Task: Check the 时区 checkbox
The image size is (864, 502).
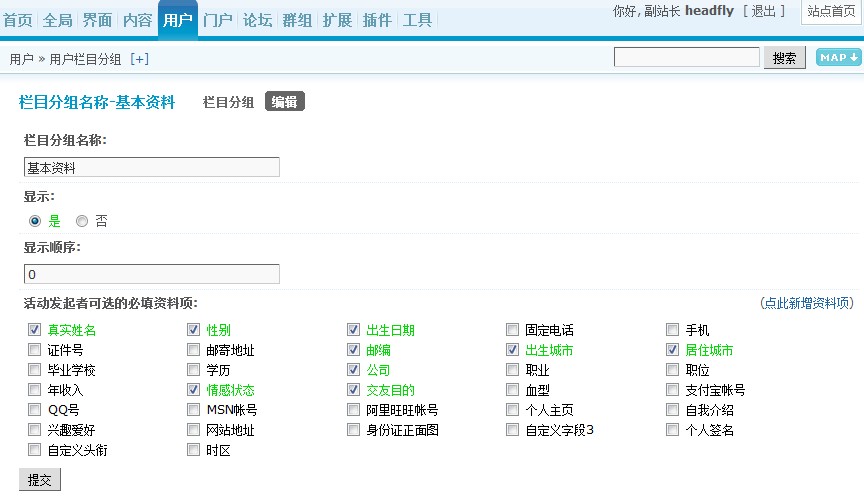Action: 193,450
